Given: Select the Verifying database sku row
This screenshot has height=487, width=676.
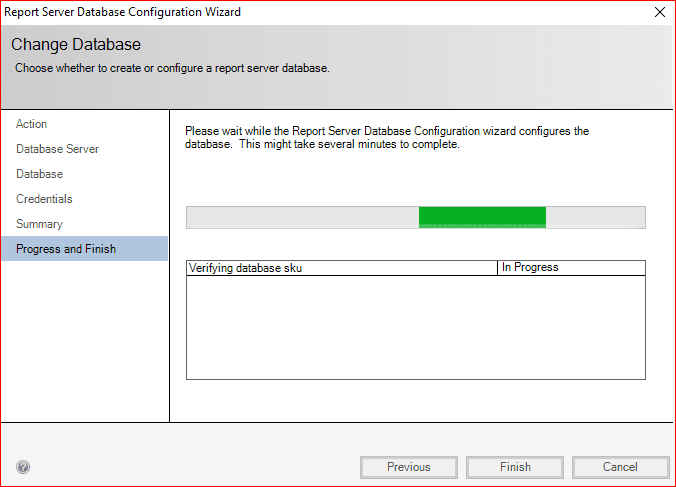Looking at the screenshot, I should click(340, 268).
